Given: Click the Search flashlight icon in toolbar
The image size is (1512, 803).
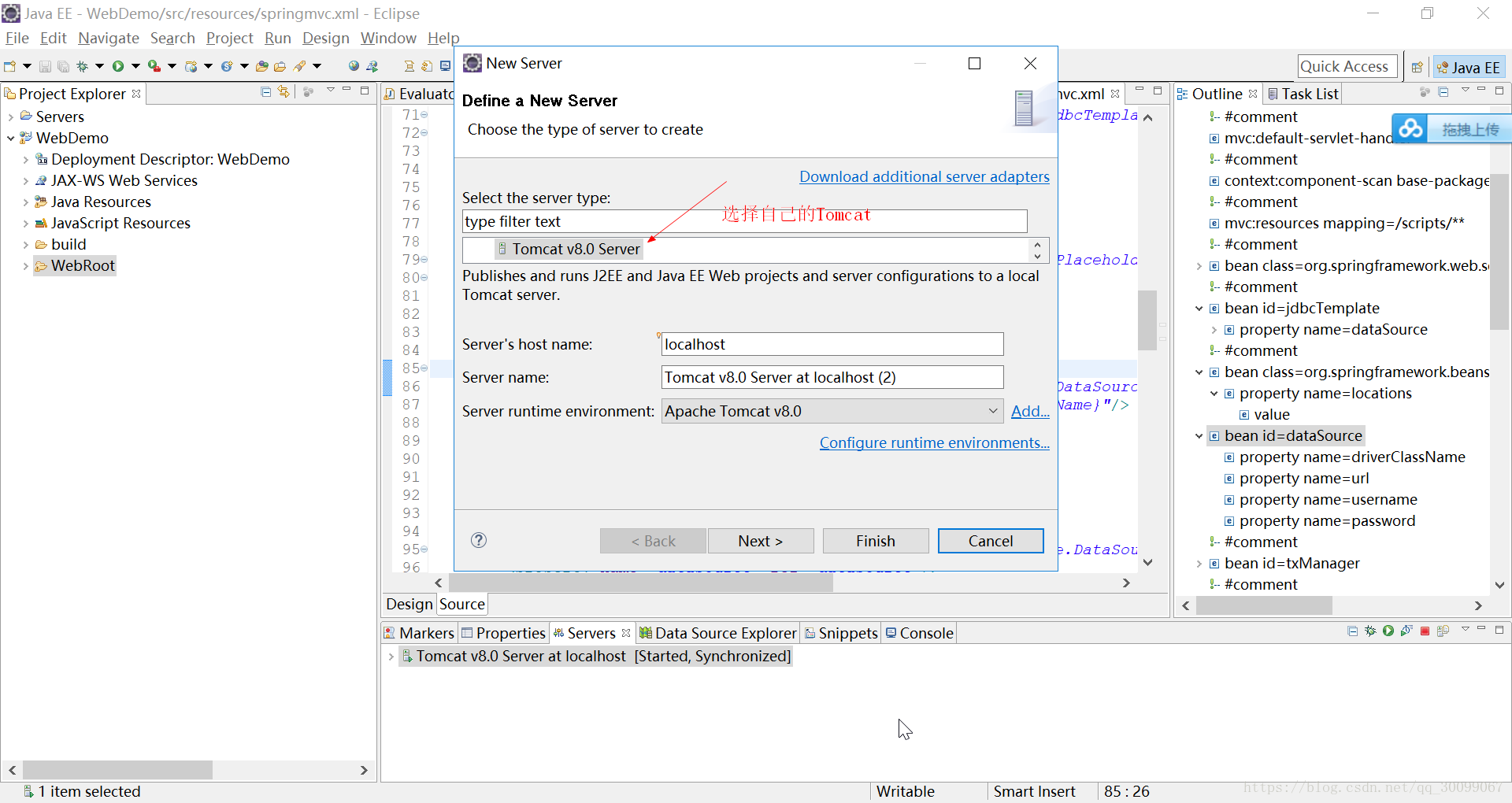Looking at the screenshot, I should [299, 66].
